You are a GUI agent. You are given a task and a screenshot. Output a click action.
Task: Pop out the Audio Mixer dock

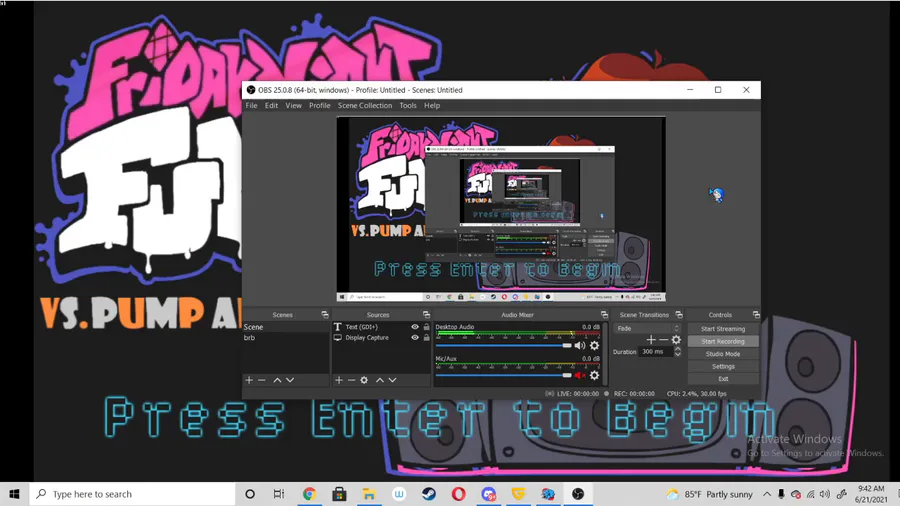point(604,314)
